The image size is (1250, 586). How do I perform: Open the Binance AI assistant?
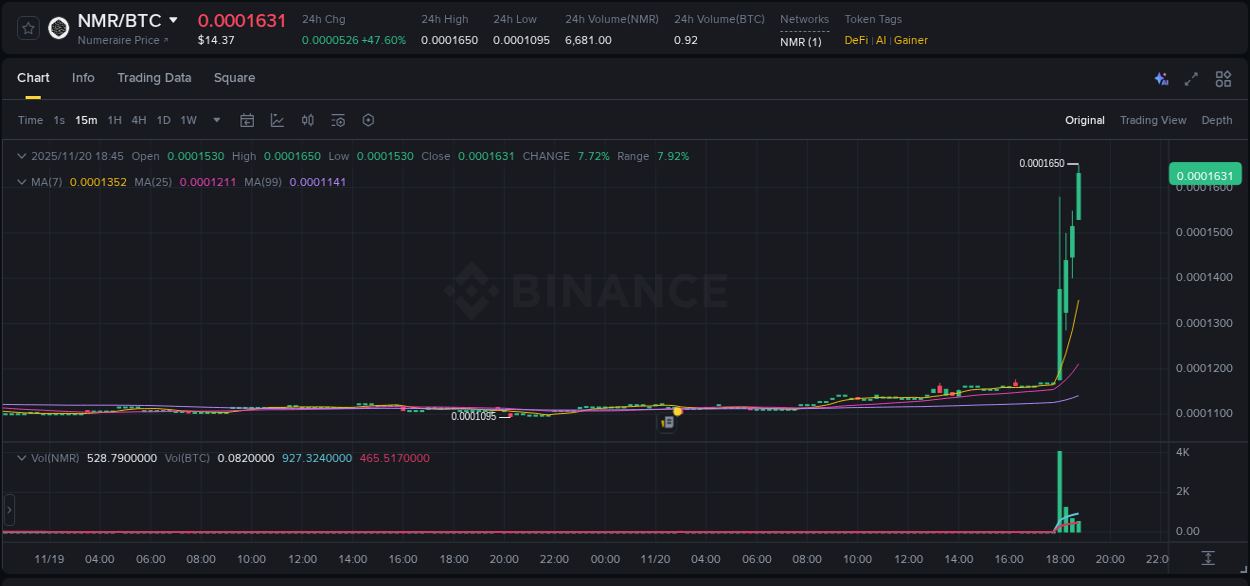pos(1161,78)
